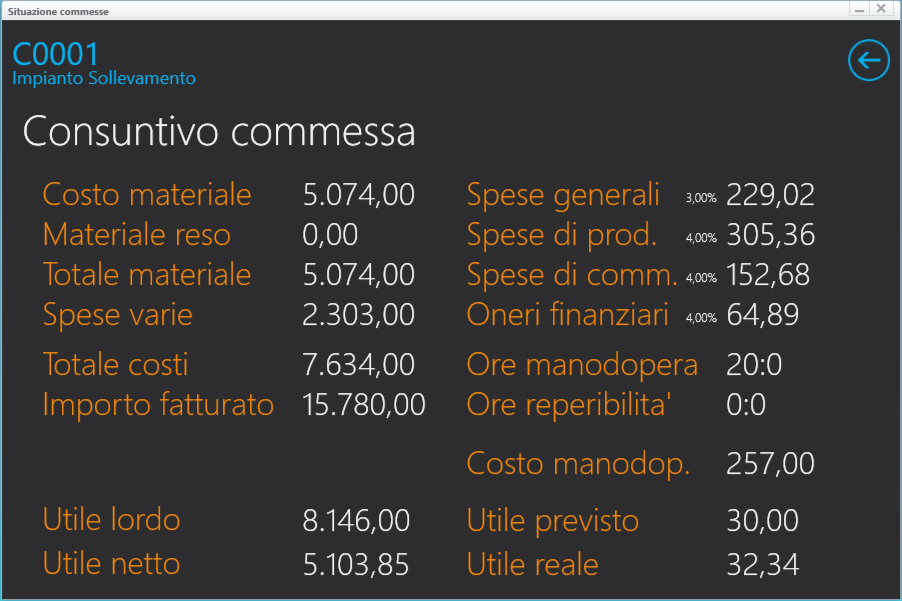Viewport: 902px width, 601px height.
Task: Close the Situazione commesse window
Action: 881,9
